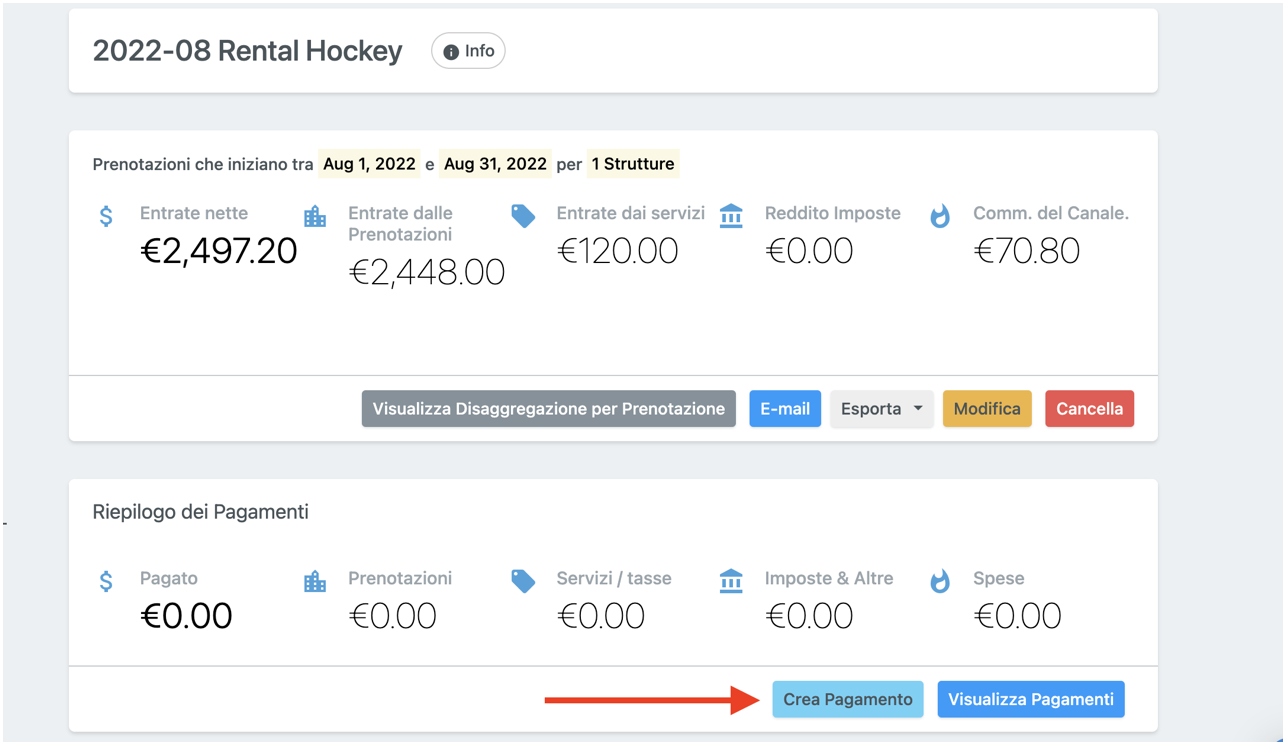Image resolution: width=1286 pixels, height=742 pixels.
Task: Click the dollar icon beside Pagato
Action: pos(106,581)
